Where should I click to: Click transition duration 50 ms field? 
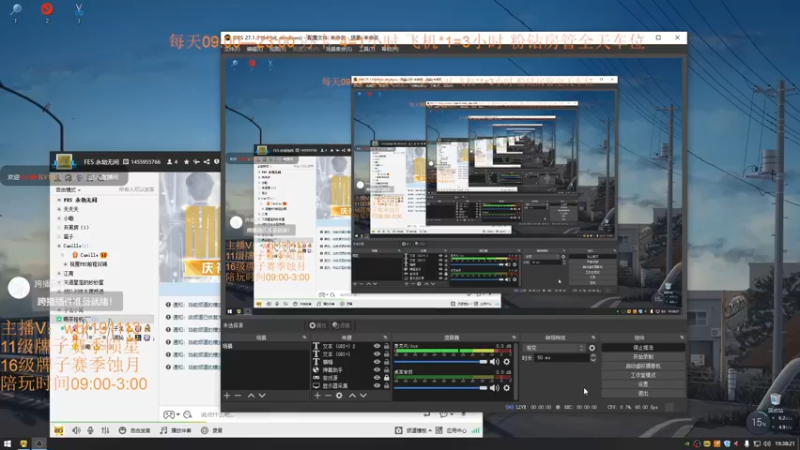561,358
